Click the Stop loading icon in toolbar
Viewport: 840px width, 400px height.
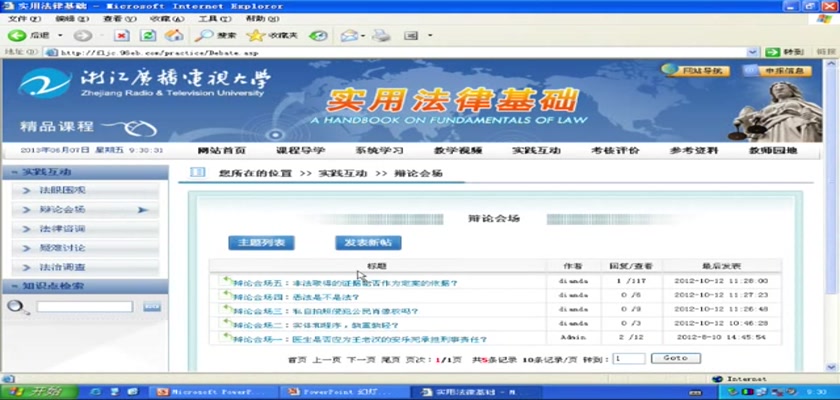tap(121, 35)
